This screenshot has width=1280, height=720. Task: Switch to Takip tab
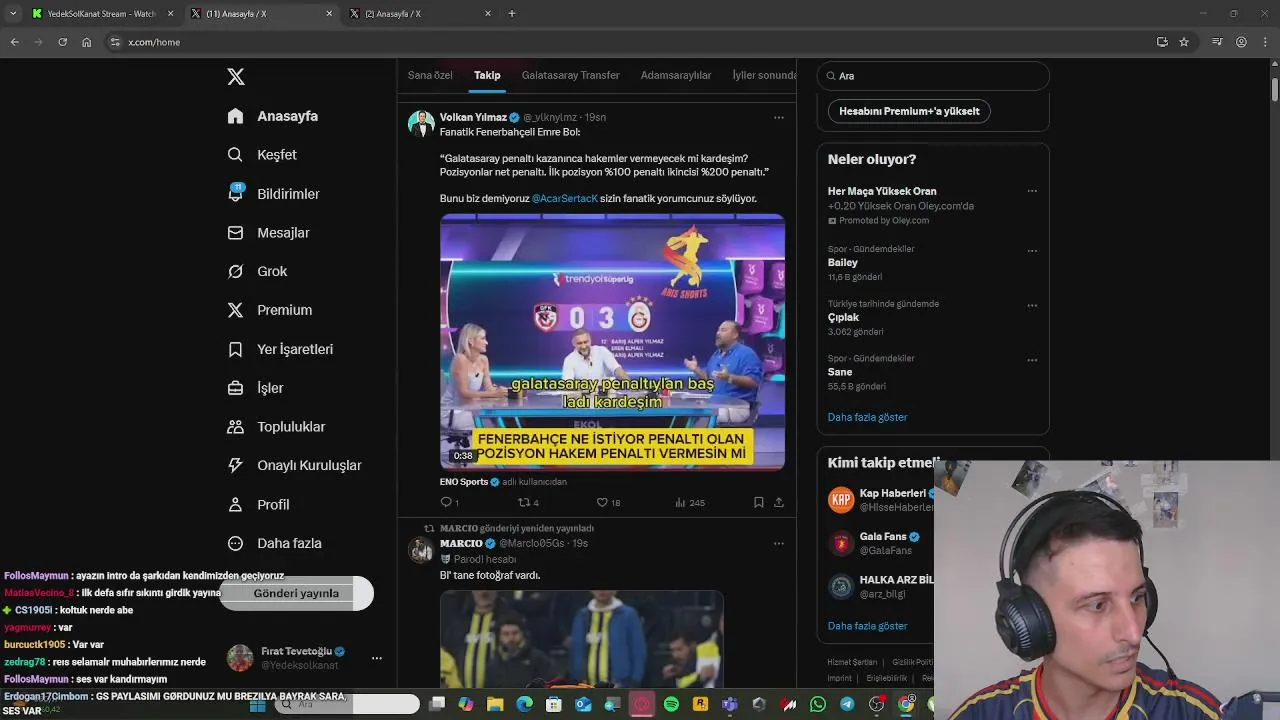(487, 75)
